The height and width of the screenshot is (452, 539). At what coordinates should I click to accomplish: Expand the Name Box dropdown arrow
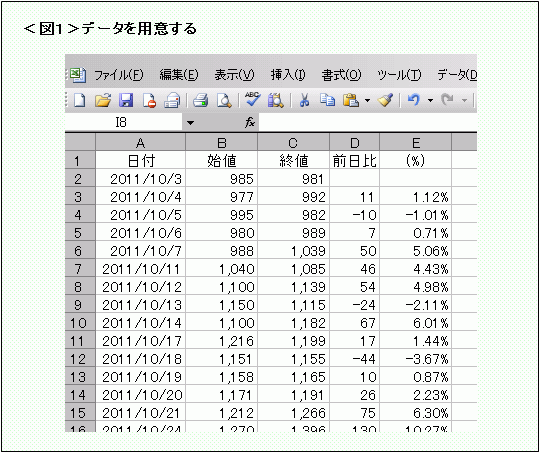click(190, 123)
